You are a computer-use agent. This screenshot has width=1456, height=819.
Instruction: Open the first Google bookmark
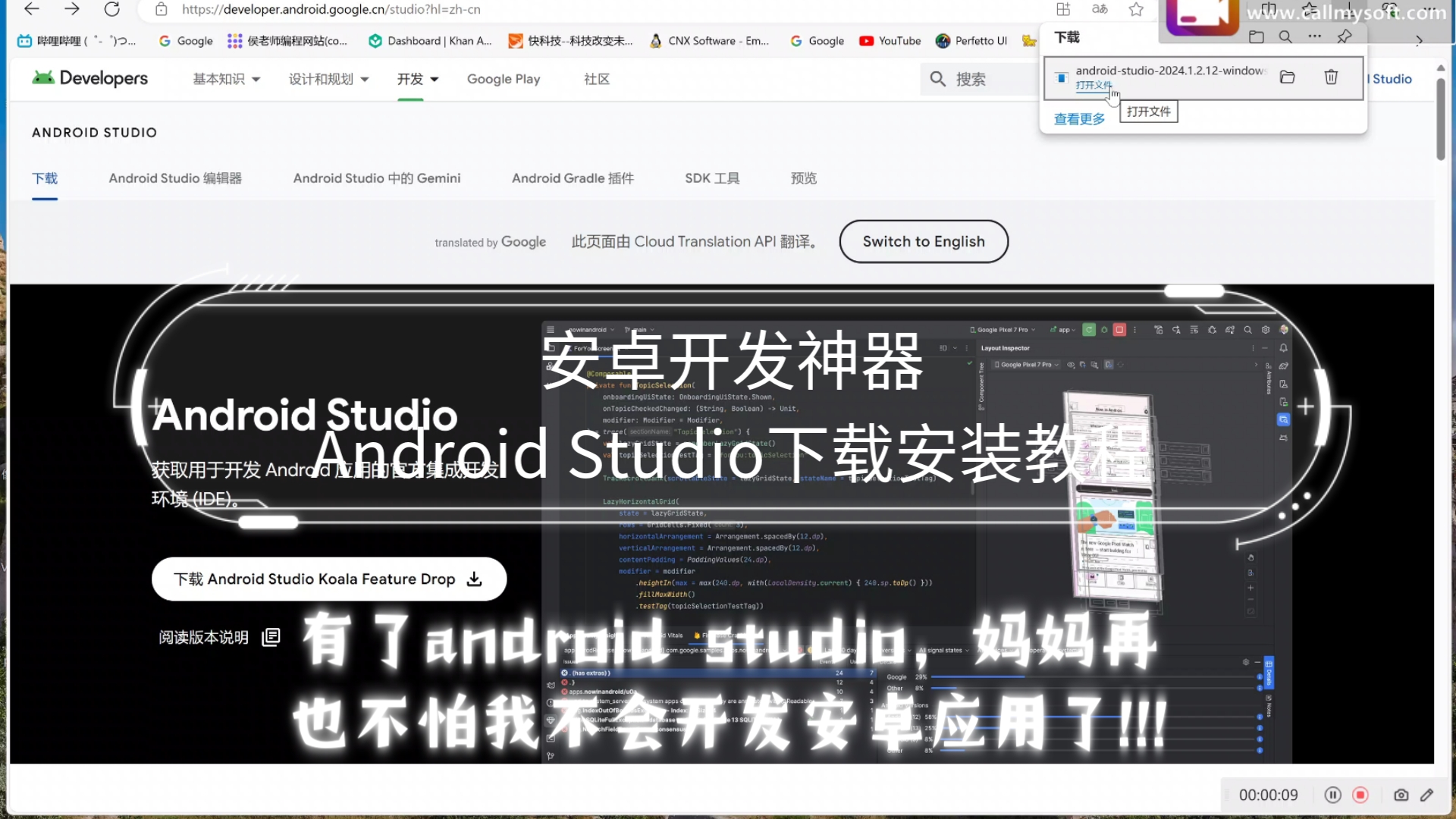[186, 41]
